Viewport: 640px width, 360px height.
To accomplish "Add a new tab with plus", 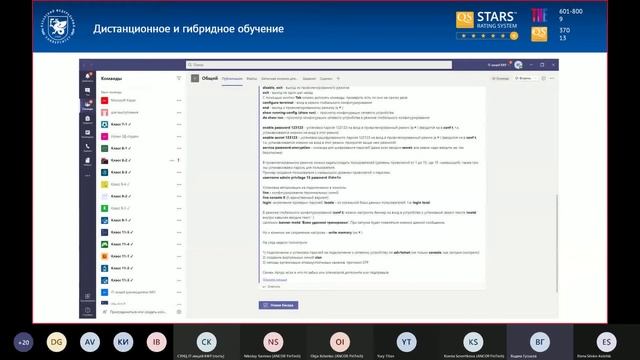I will tap(338, 78).
